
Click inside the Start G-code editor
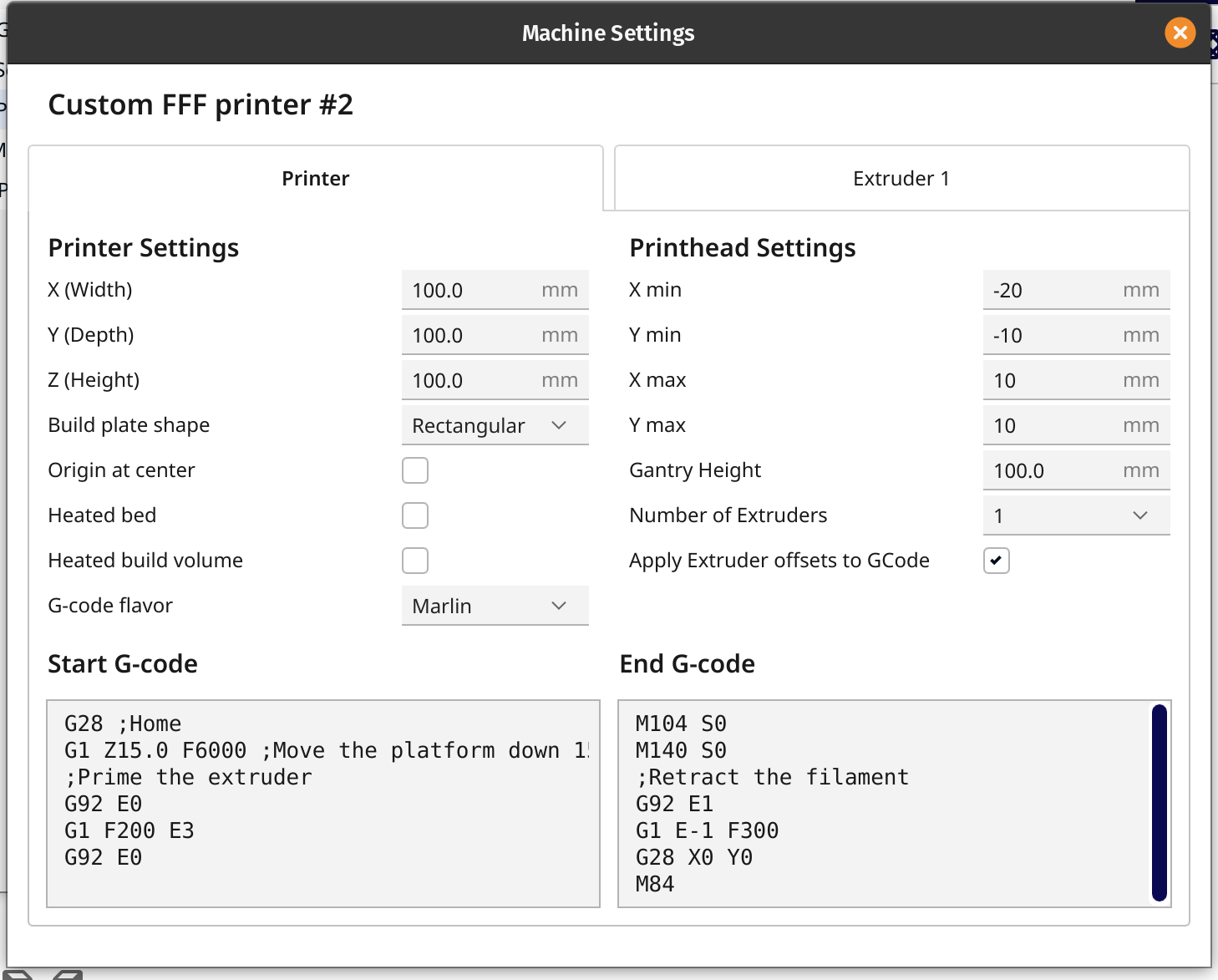click(322, 802)
